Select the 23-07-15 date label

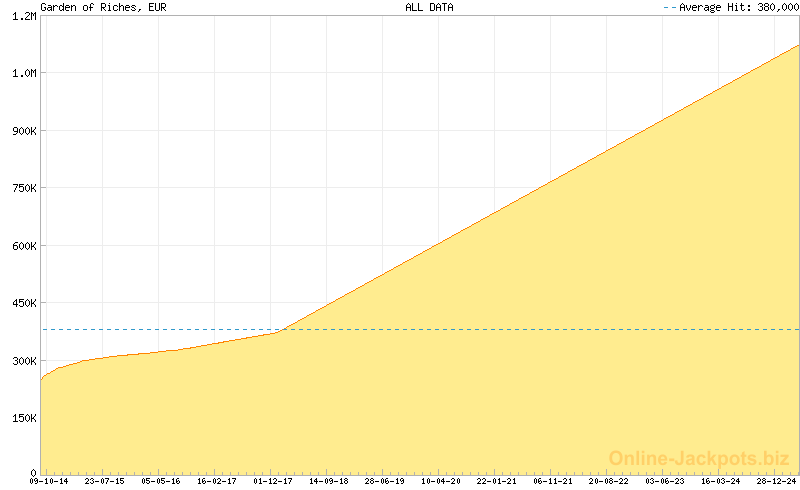click(x=104, y=481)
